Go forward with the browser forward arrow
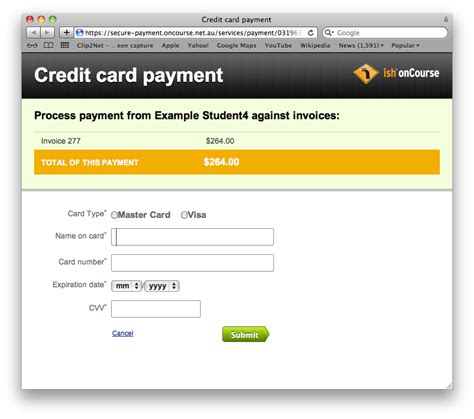Image resolution: width=474 pixels, height=419 pixels. click(x=47, y=33)
